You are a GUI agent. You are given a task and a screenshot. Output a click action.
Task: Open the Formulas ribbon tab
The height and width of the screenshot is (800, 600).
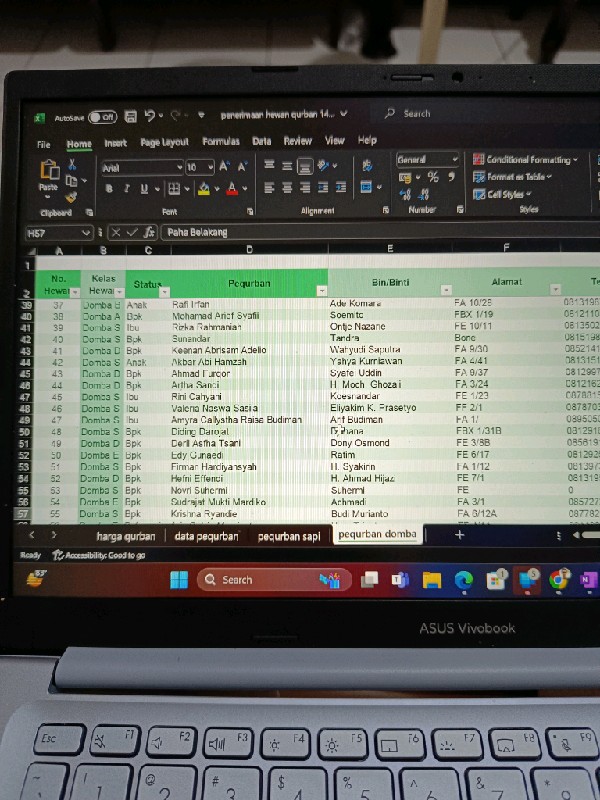pyautogui.click(x=220, y=142)
